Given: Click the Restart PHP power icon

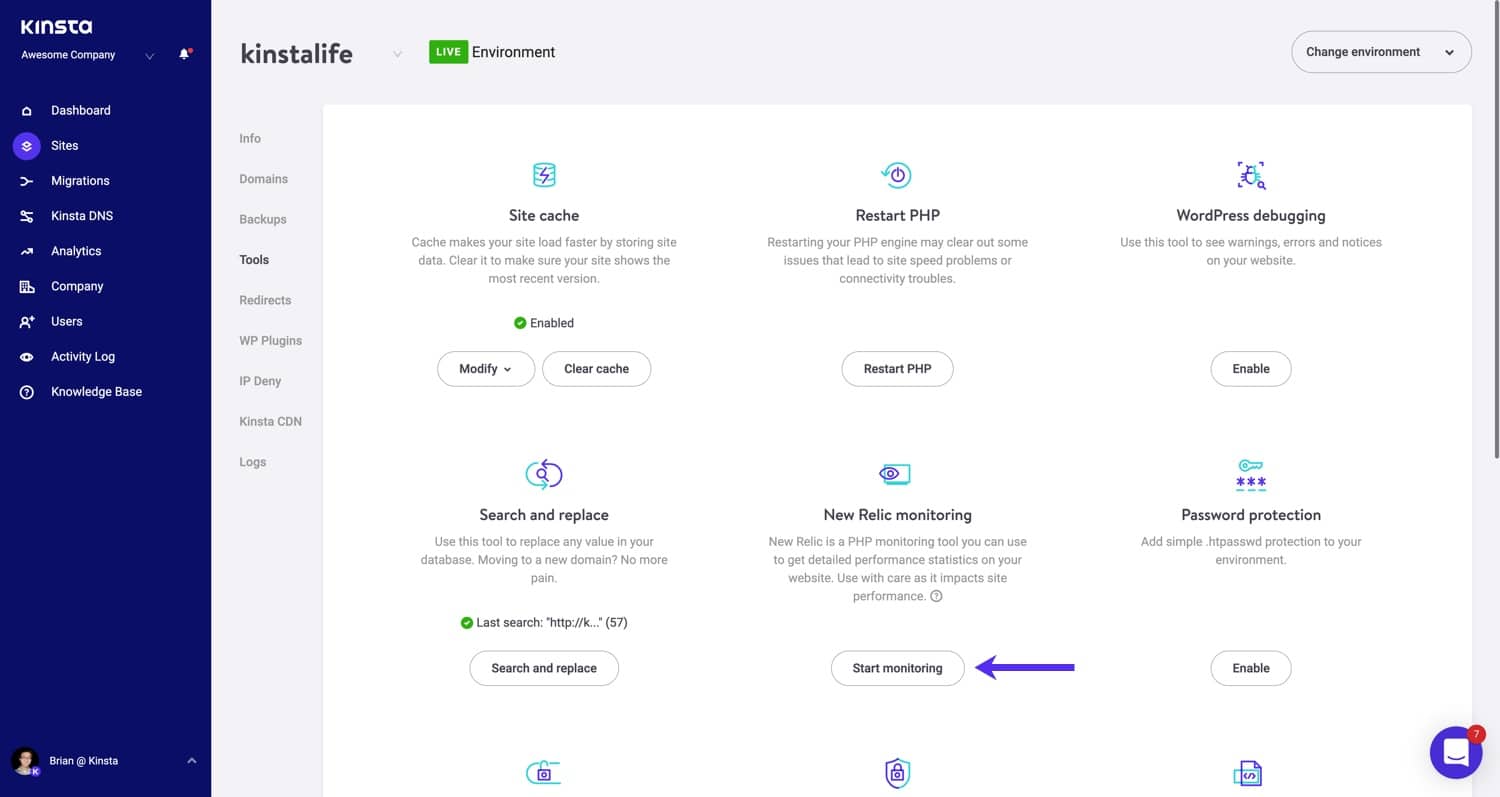Looking at the screenshot, I should point(897,175).
